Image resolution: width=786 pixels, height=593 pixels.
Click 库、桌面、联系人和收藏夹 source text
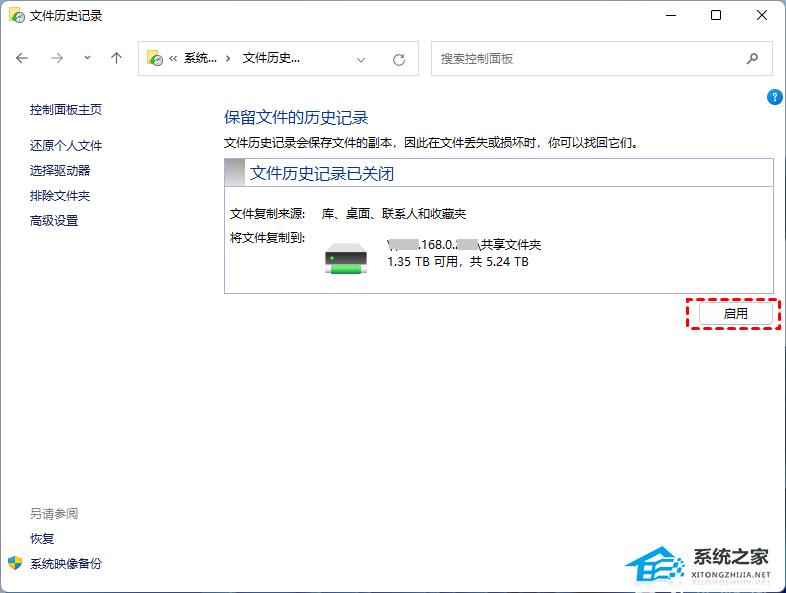394,214
